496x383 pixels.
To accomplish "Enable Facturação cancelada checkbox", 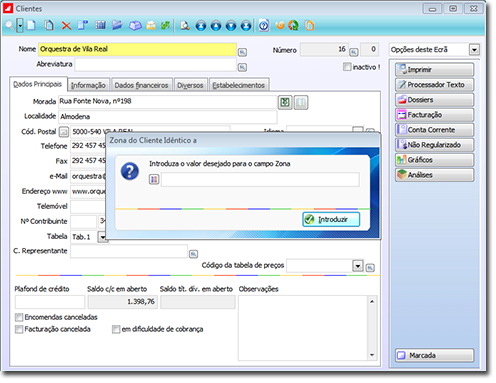I will pyautogui.click(x=19, y=329).
